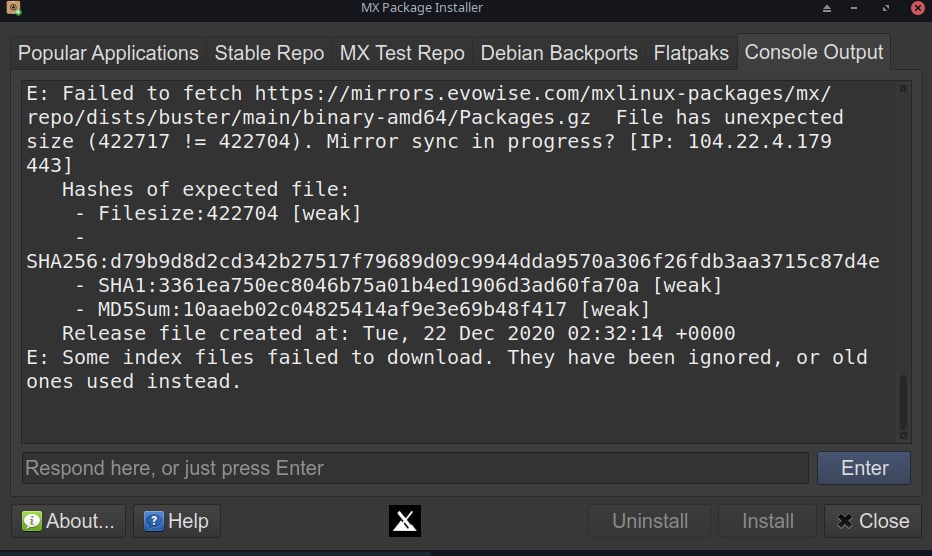Click the MX Linux logo icon
Screen dimensions: 932x556
point(405,521)
